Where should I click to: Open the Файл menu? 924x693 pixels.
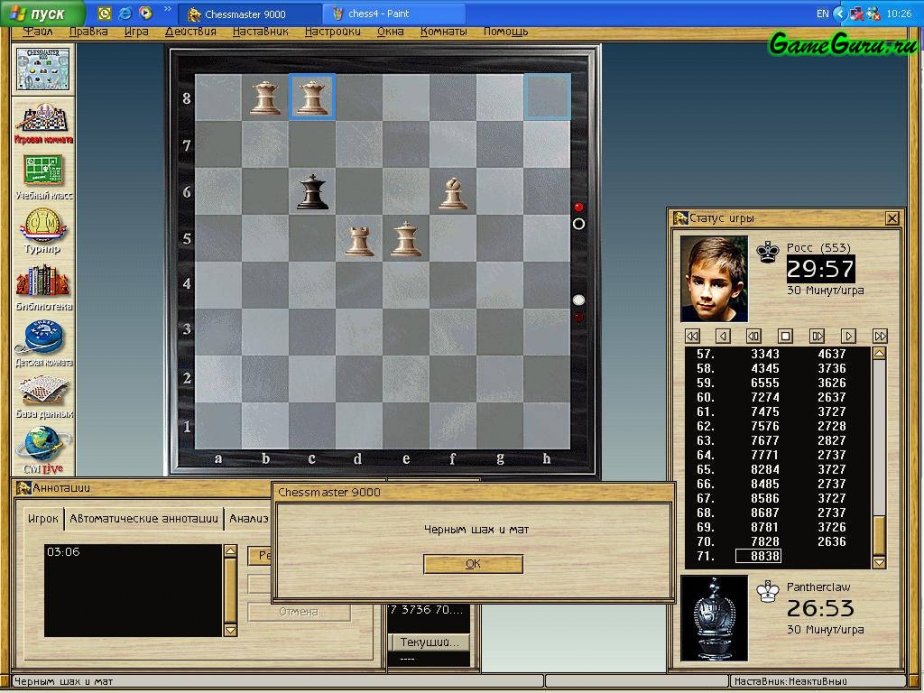click(38, 31)
